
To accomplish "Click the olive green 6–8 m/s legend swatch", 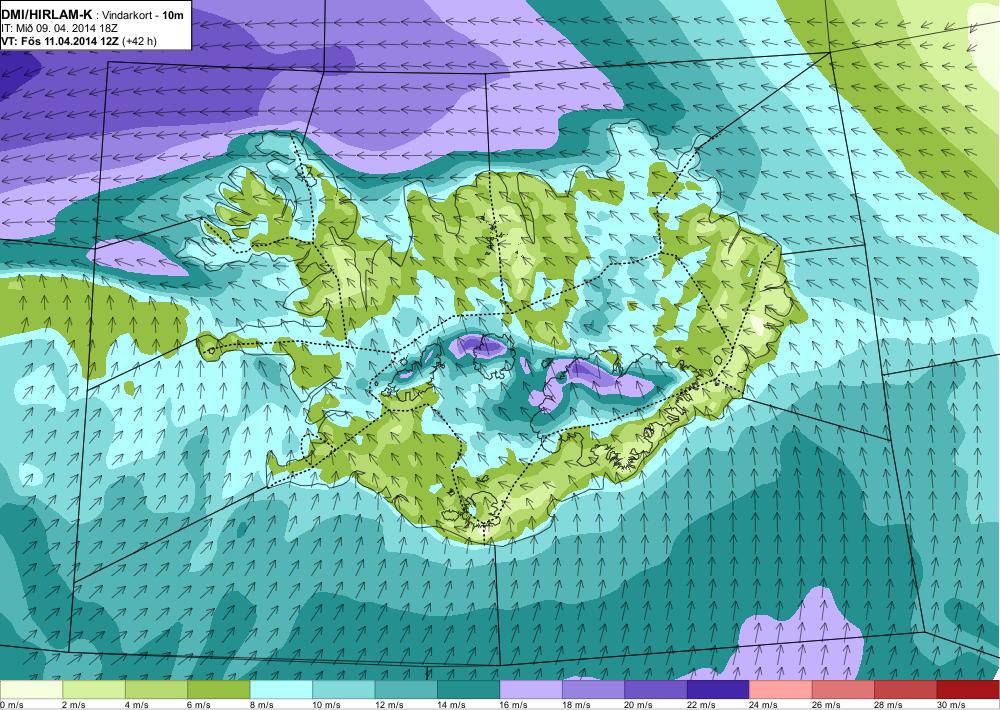I will pyautogui.click(x=219, y=690).
